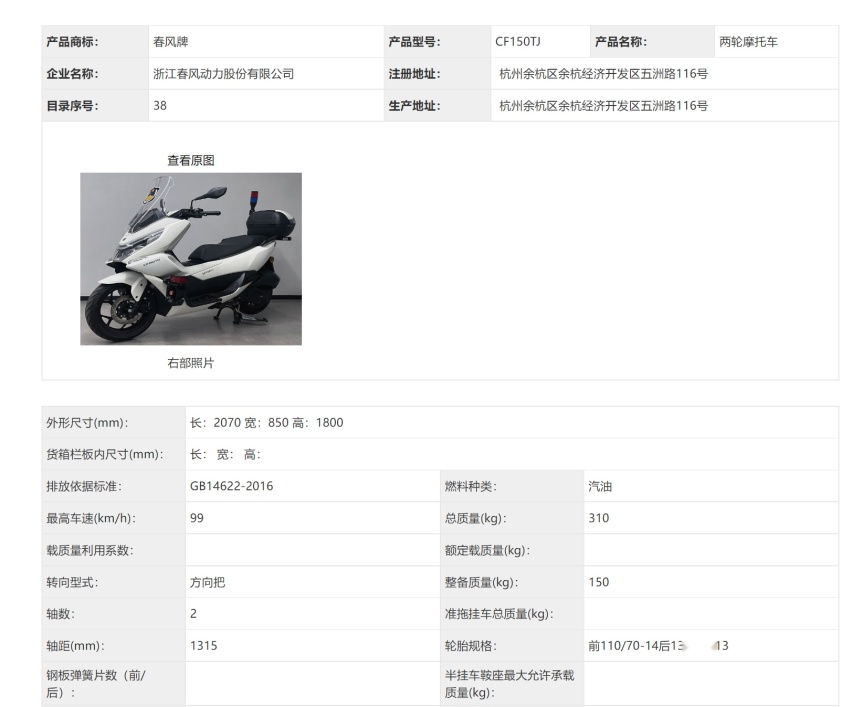Select the empty cargo box dimensions value
Image resolution: width=852 pixels, height=707 pixels.
[x=225, y=454]
